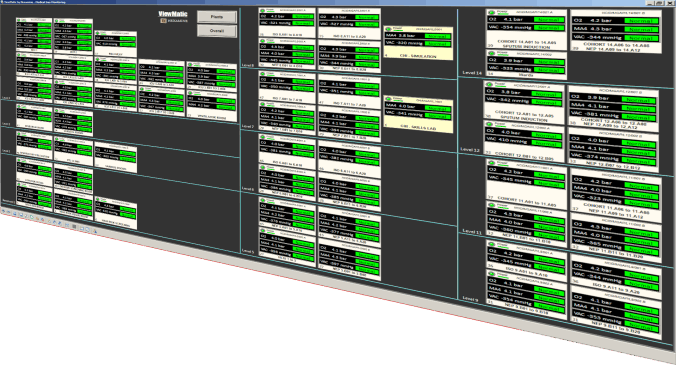Select the Level 9 floor label

[x=470, y=298]
